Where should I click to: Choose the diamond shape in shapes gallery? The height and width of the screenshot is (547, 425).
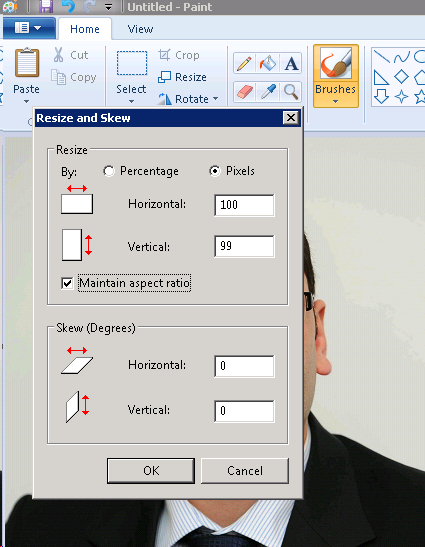pyautogui.click(x=401, y=77)
